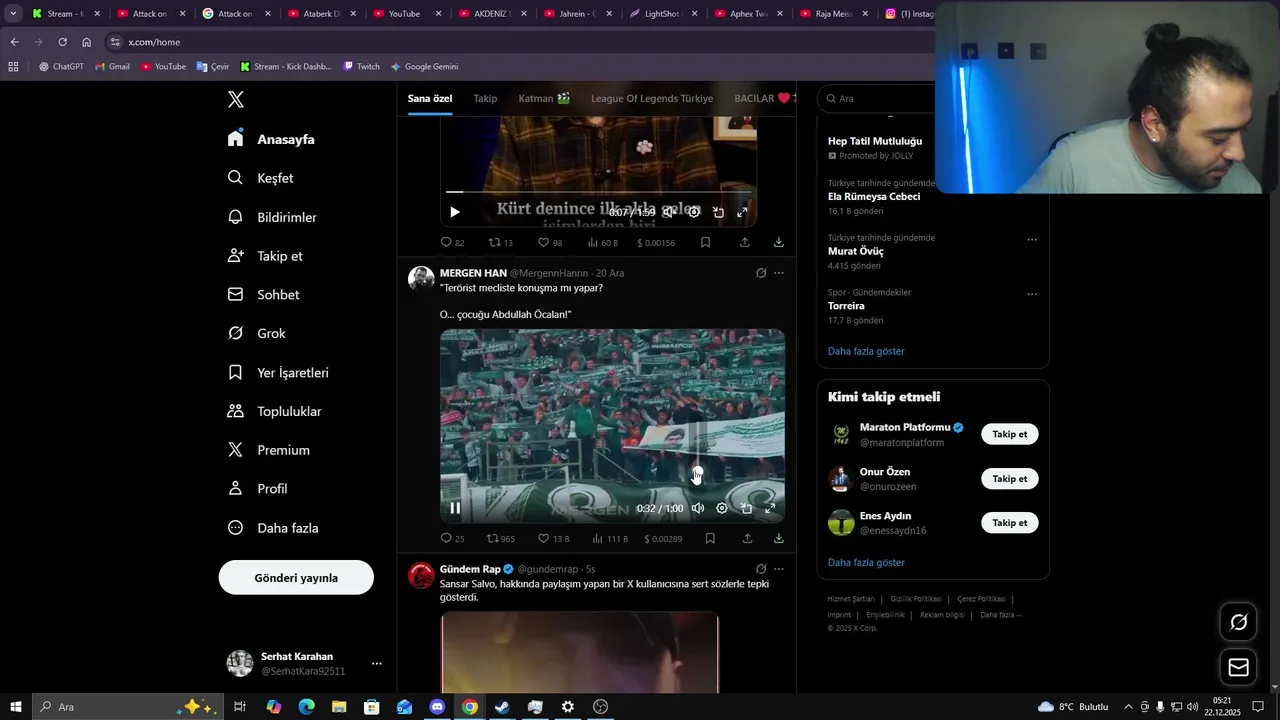This screenshot has width=1280, height=720.
Task: Open MERGEN HAN profile avatar
Action: [x=421, y=279]
